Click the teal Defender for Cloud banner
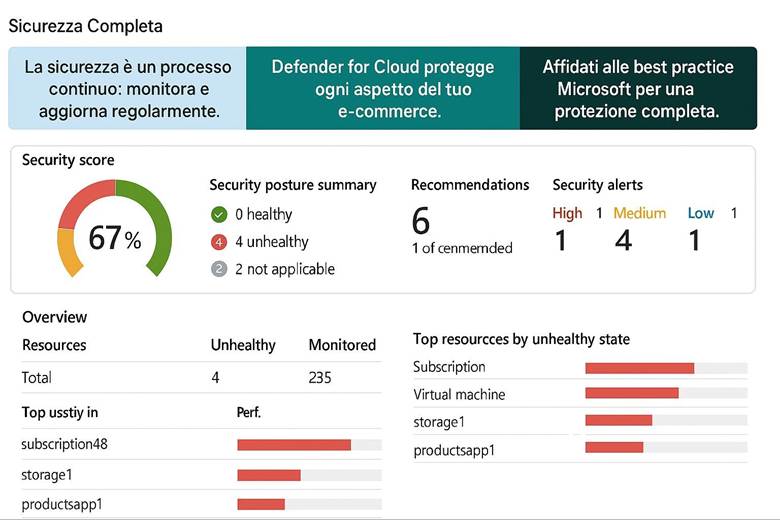This screenshot has width=780, height=520. pos(383,89)
